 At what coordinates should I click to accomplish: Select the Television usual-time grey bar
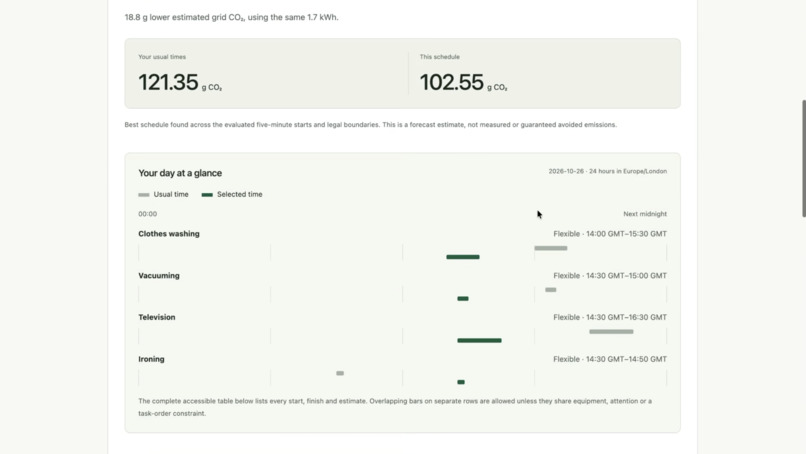(x=611, y=332)
